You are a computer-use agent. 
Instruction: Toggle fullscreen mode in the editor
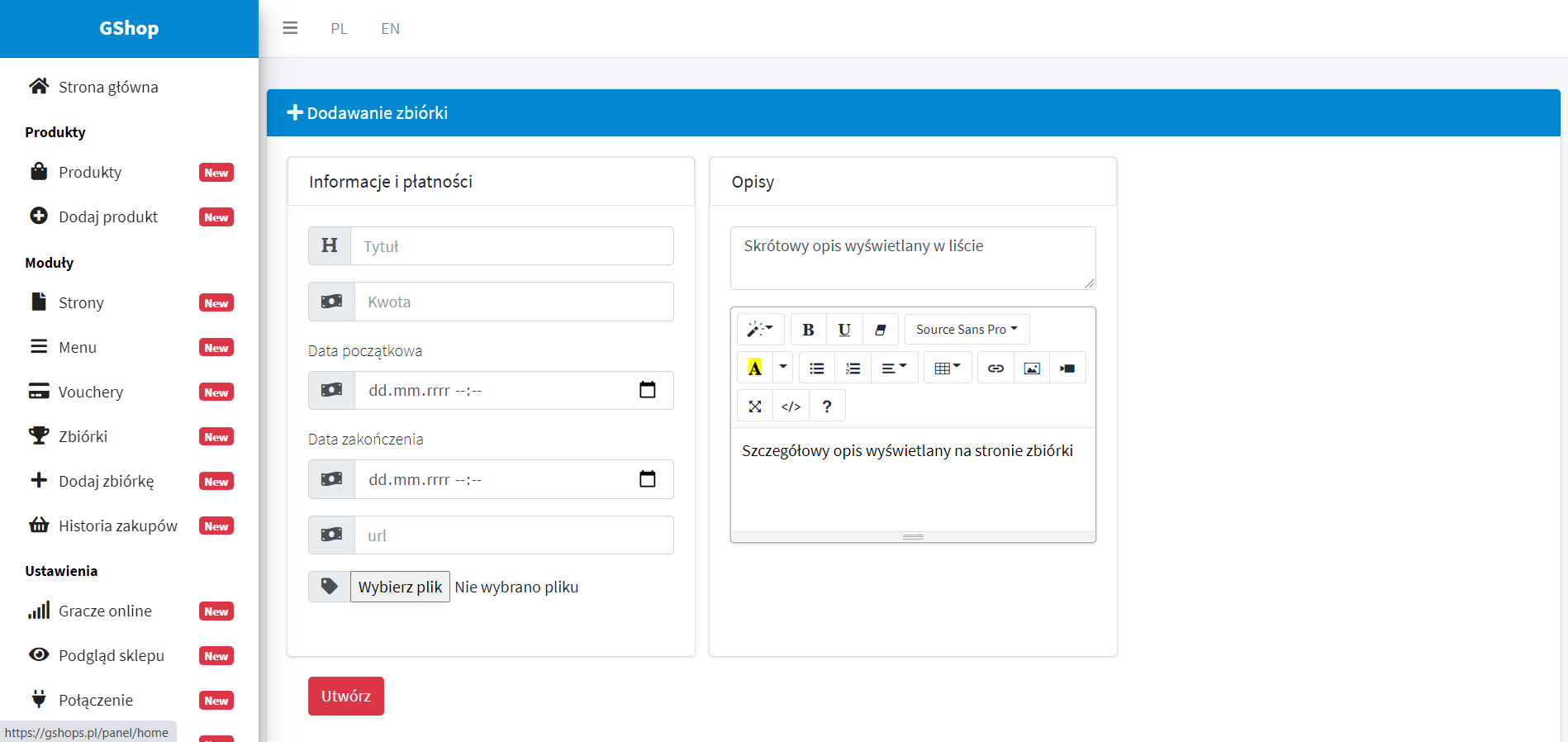point(754,407)
